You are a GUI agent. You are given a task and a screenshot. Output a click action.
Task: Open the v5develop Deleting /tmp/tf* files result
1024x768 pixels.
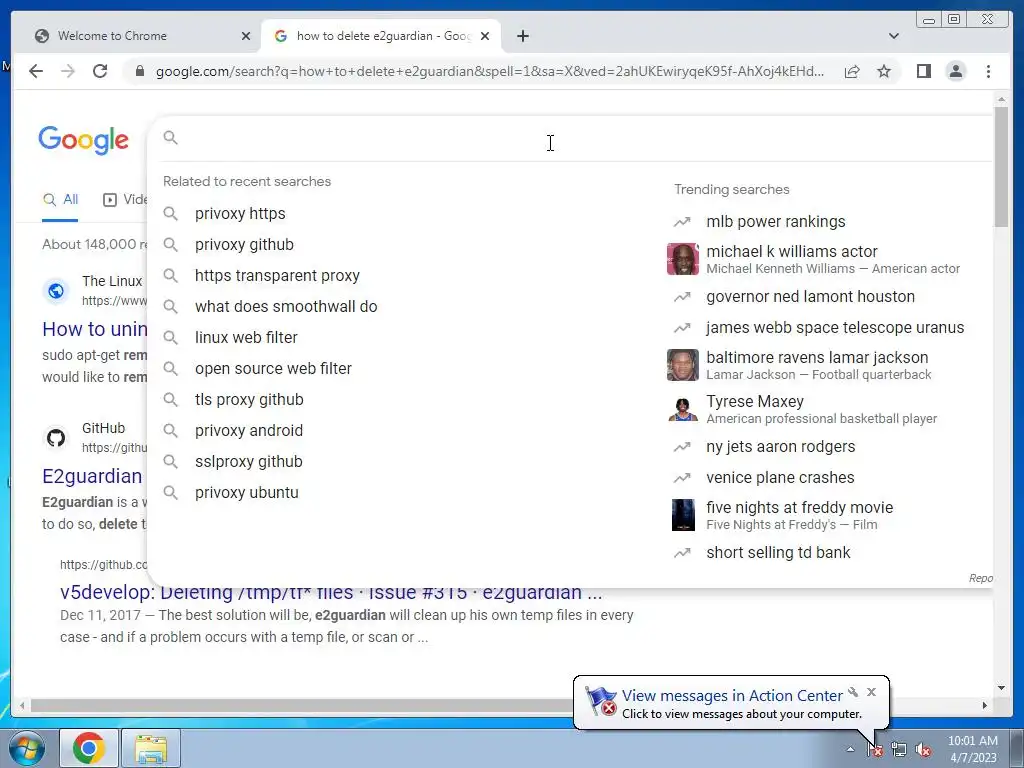pos(330,593)
